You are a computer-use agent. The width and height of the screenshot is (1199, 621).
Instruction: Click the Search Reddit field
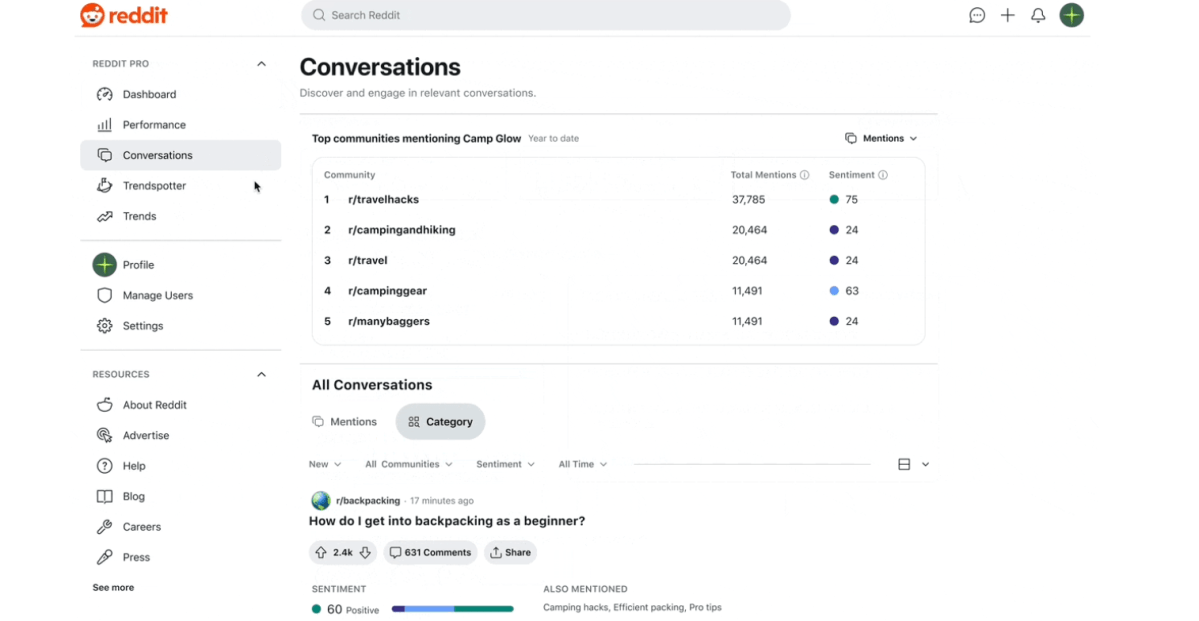545,15
